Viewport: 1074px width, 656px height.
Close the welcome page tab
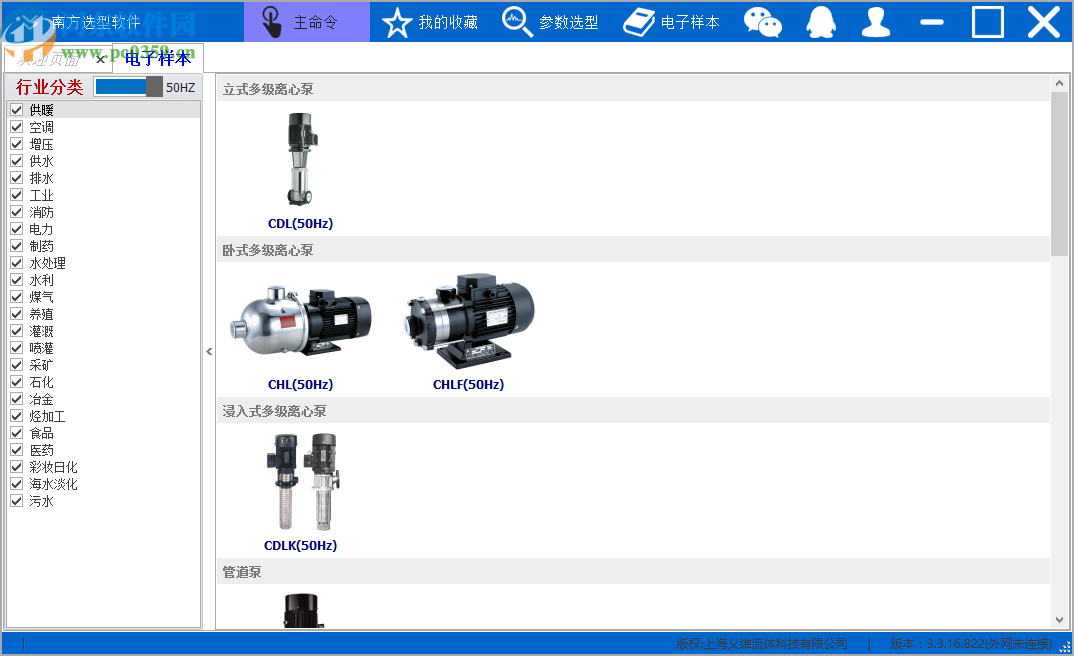(101, 60)
